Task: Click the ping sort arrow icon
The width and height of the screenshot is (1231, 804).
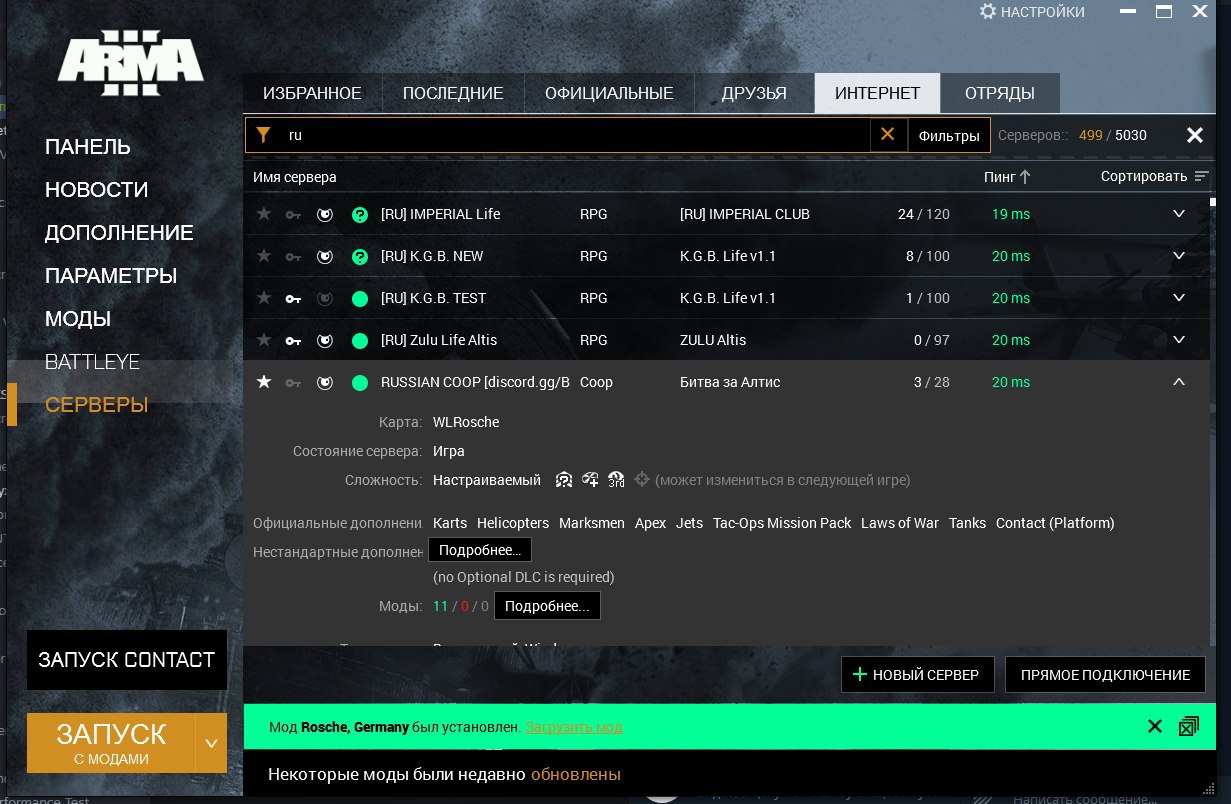Action: click(1025, 177)
